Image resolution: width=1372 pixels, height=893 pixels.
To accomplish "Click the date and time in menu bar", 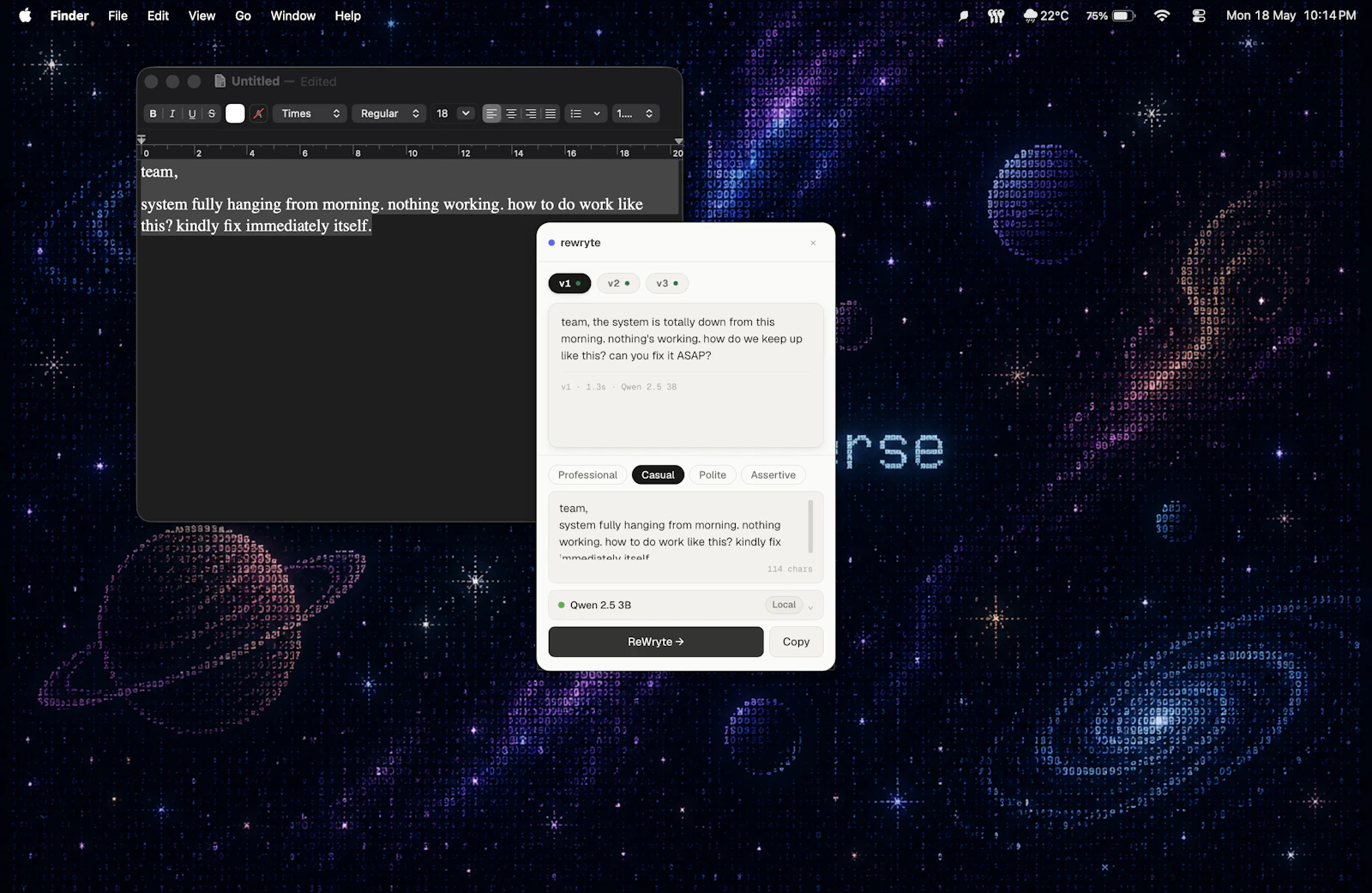I will tap(1291, 15).
